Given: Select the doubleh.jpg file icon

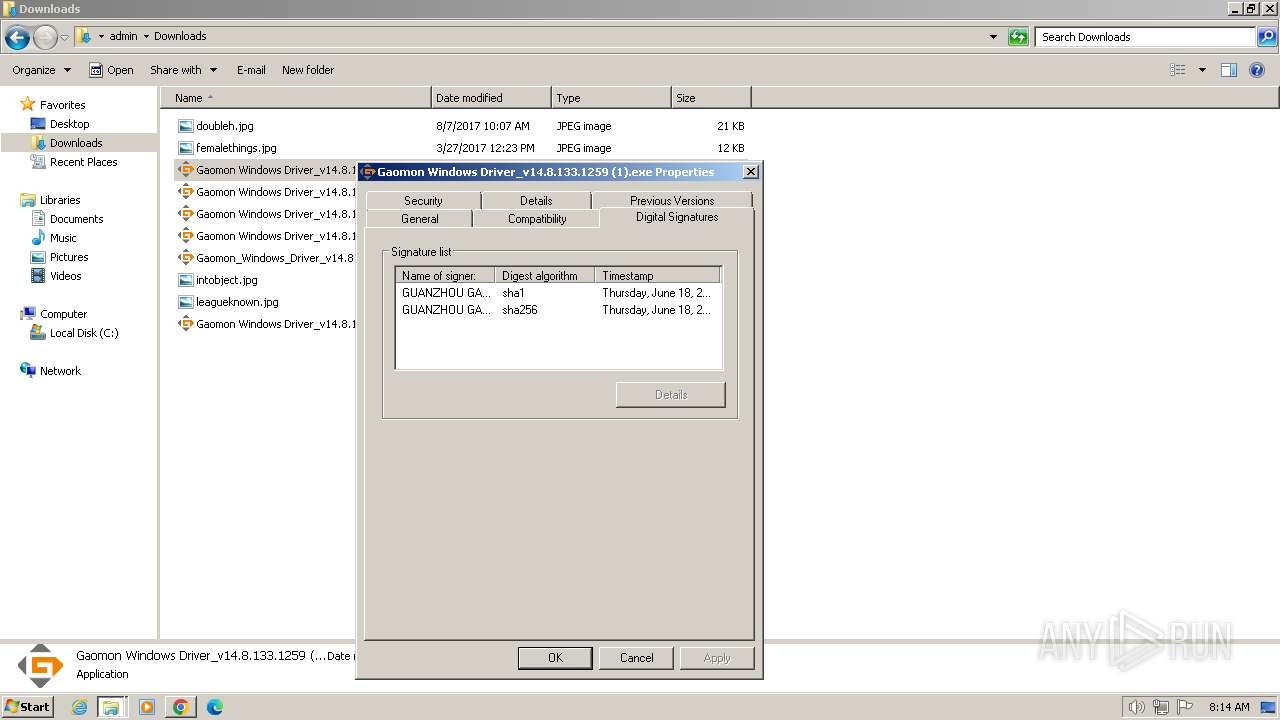Looking at the screenshot, I should (x=185, y=126).
